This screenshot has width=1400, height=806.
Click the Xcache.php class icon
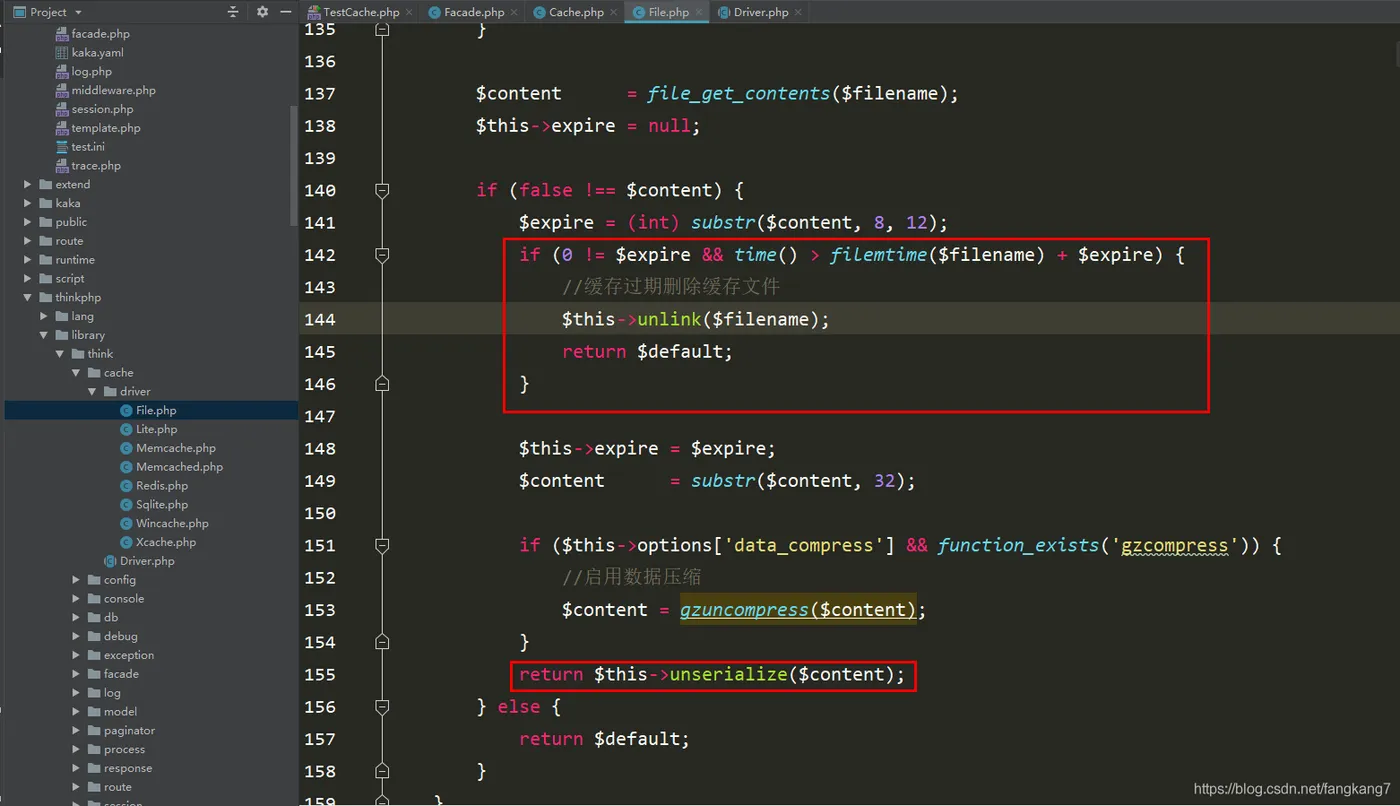126,542
